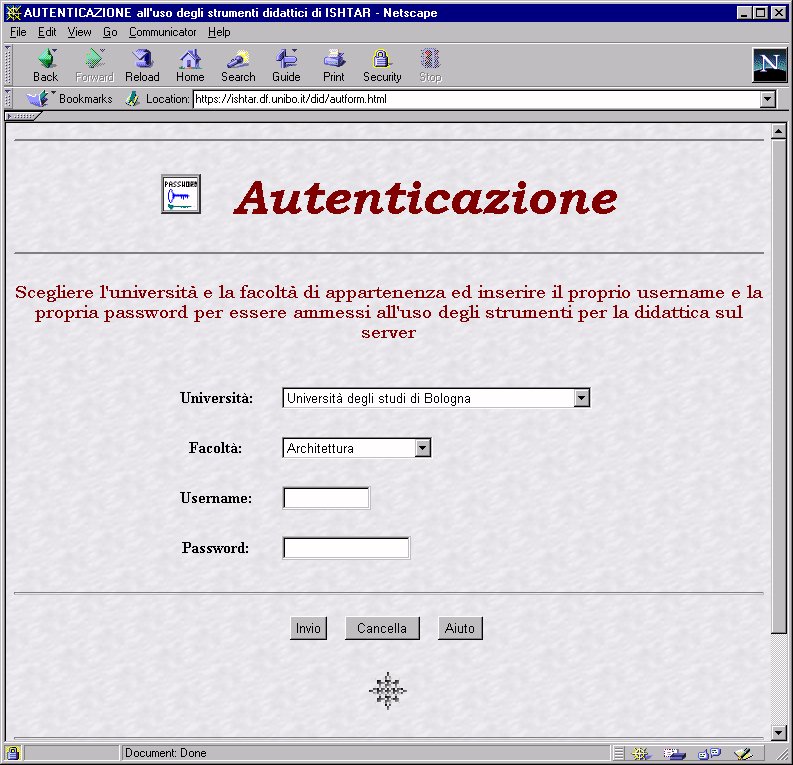The width and height of the screenshot is (793, 765).
Task: Open the View menu
Action: coord(79,32)
